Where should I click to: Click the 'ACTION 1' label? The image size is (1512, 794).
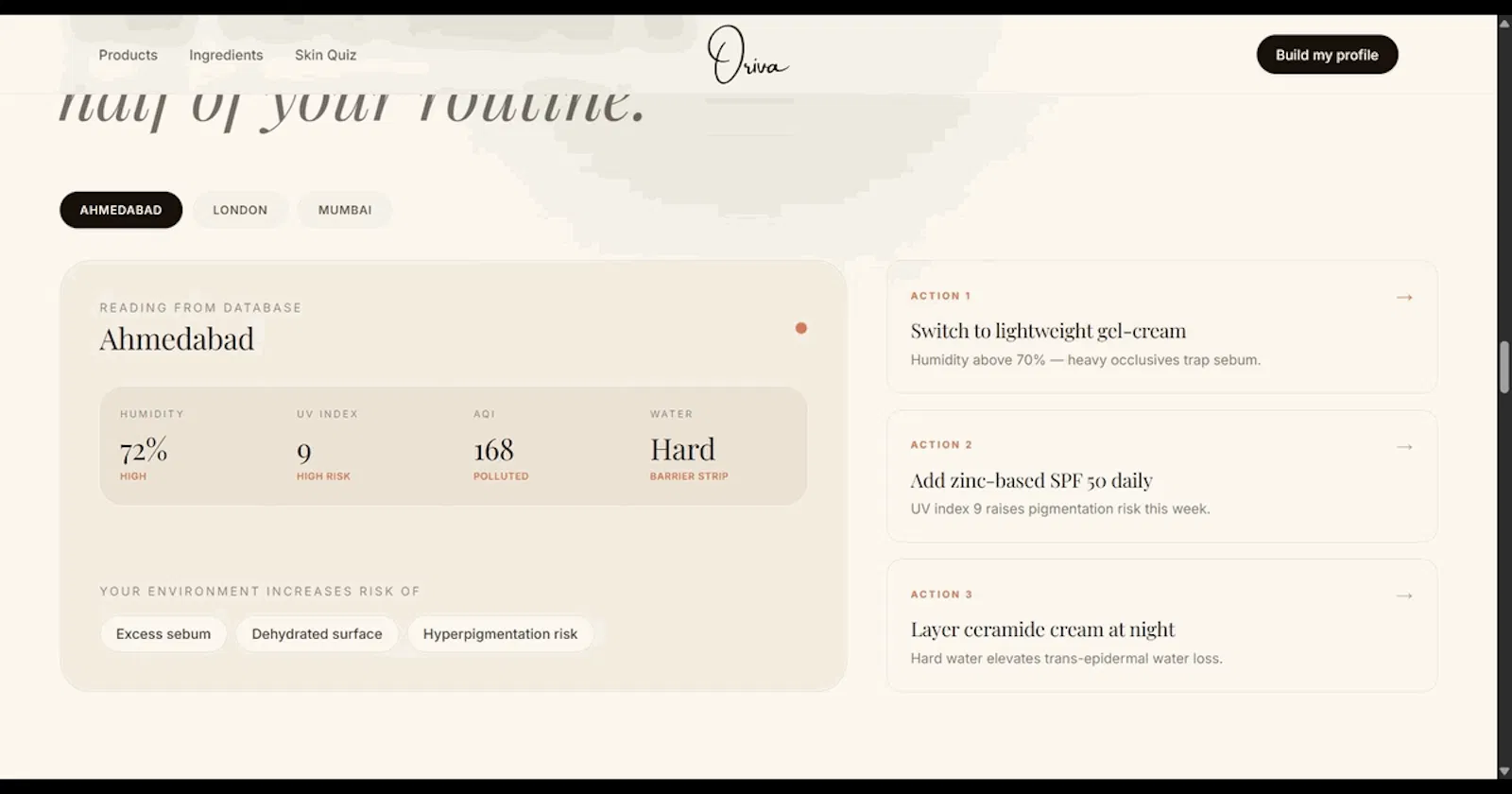(x=940, y=296)
